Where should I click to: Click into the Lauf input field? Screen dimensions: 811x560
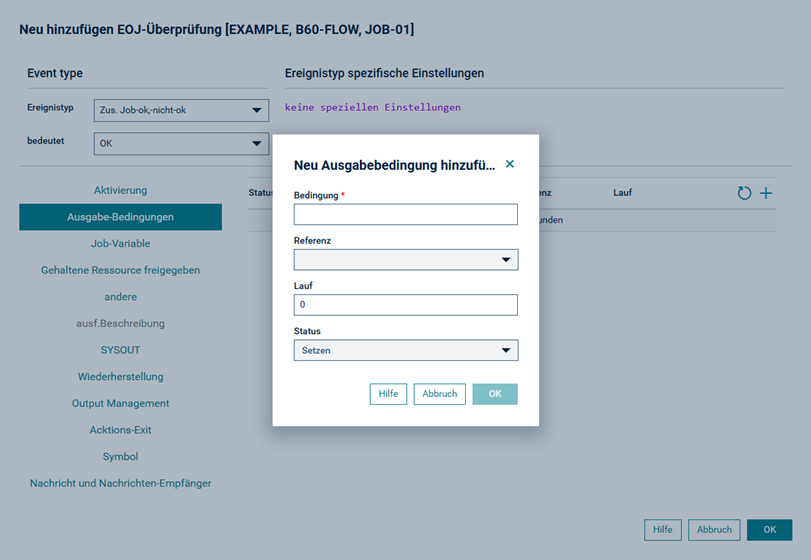[406, 305]
